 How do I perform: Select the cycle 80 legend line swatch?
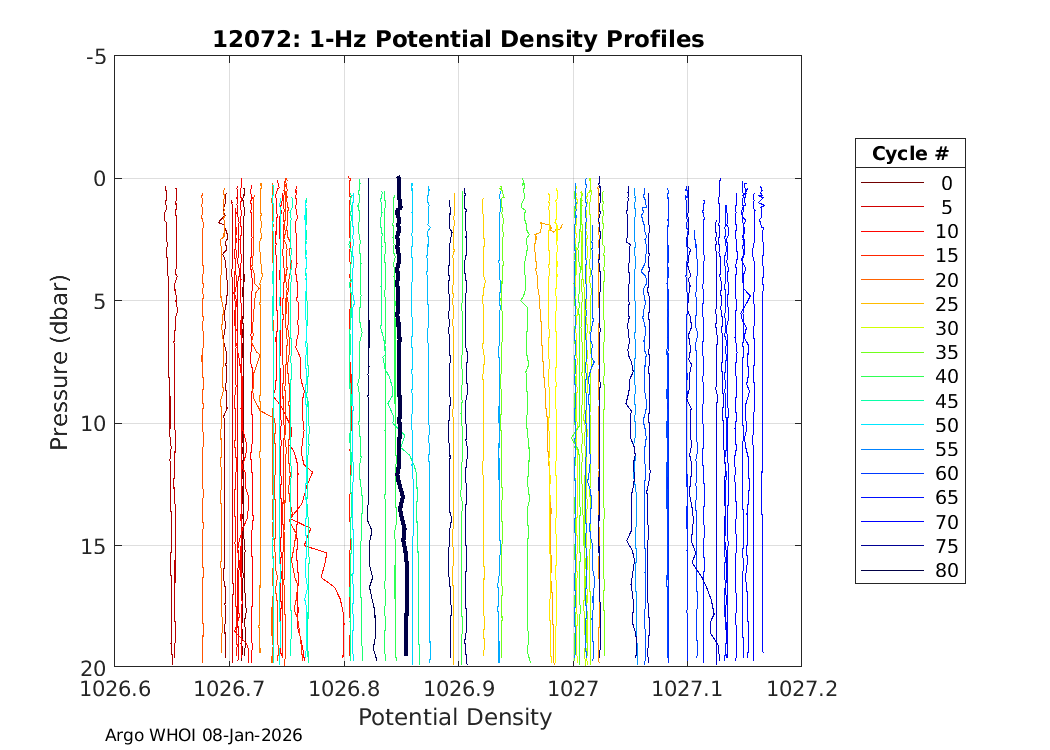[x=892, y=571]
